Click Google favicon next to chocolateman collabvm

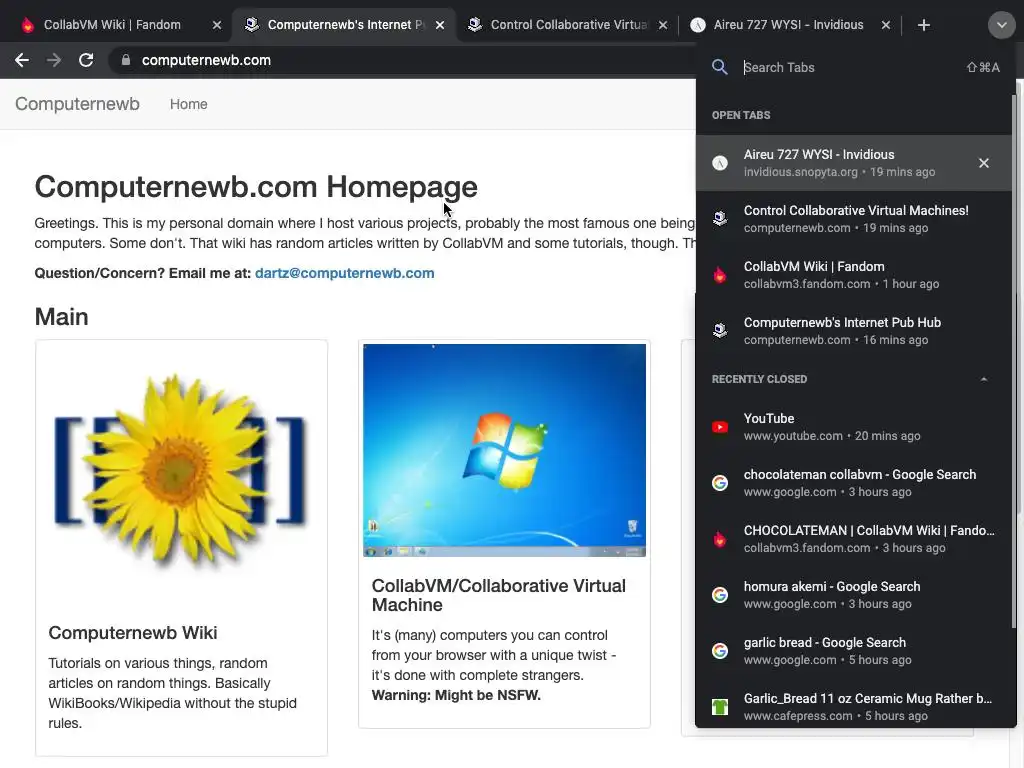(720, 483)
